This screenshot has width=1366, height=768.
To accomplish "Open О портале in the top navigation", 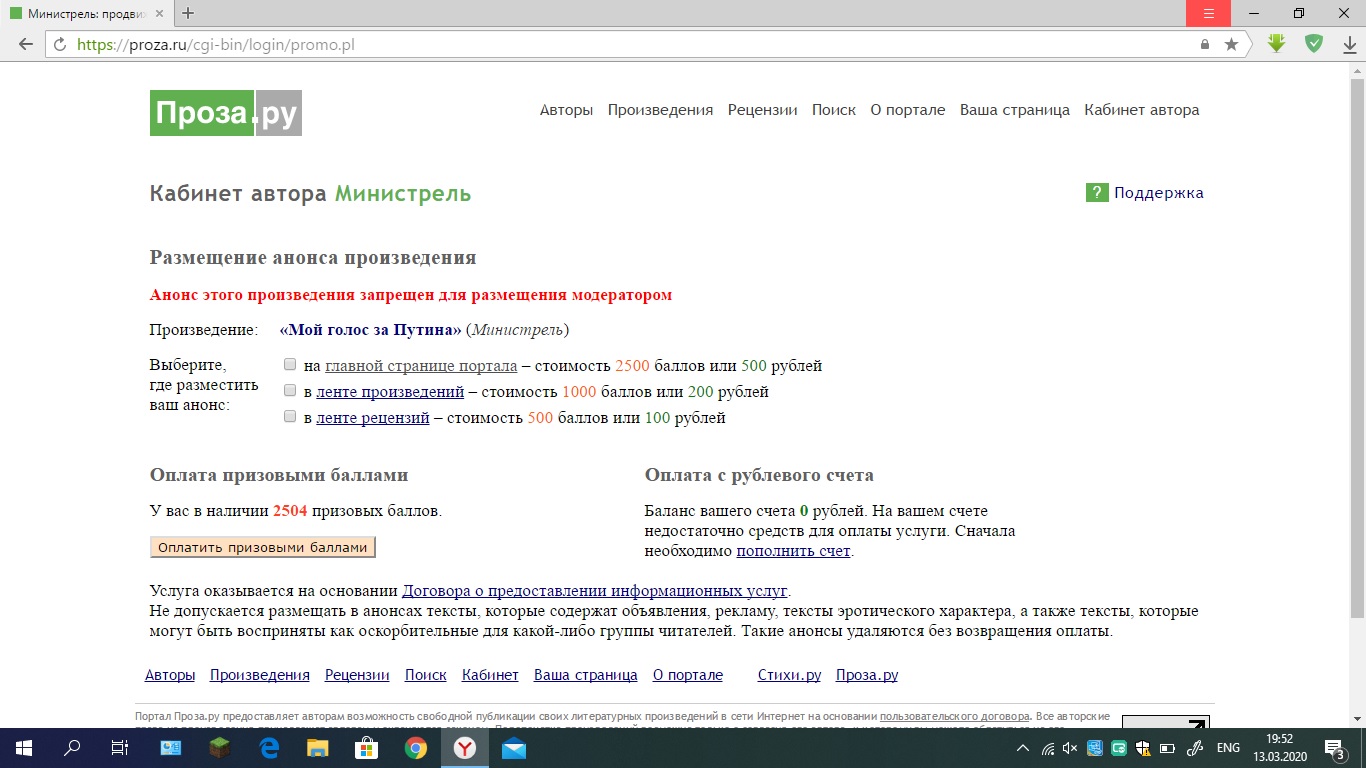I will 908,110.
